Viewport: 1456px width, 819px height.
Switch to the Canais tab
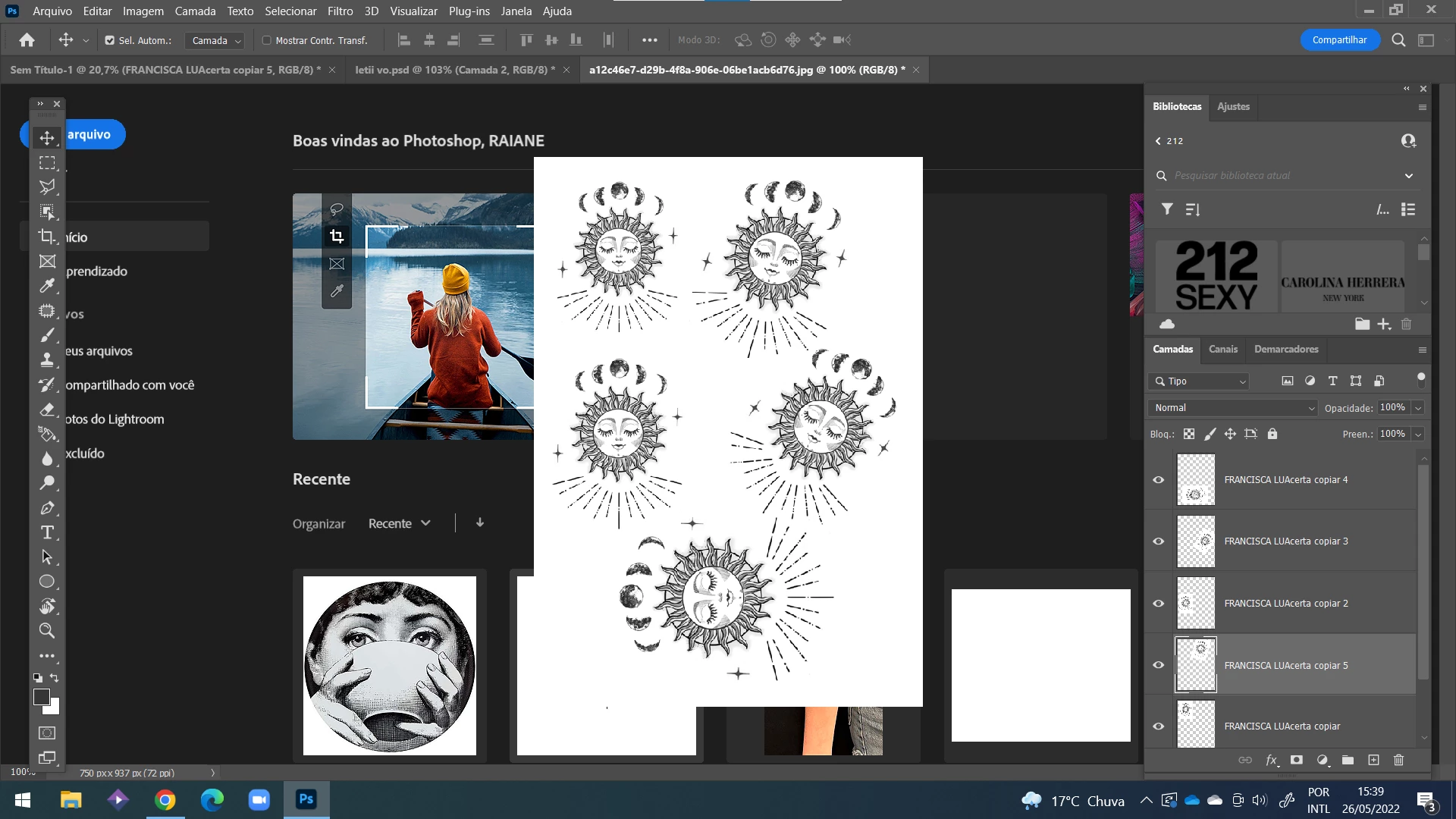pyautogui.click(x=1222, y=350)
